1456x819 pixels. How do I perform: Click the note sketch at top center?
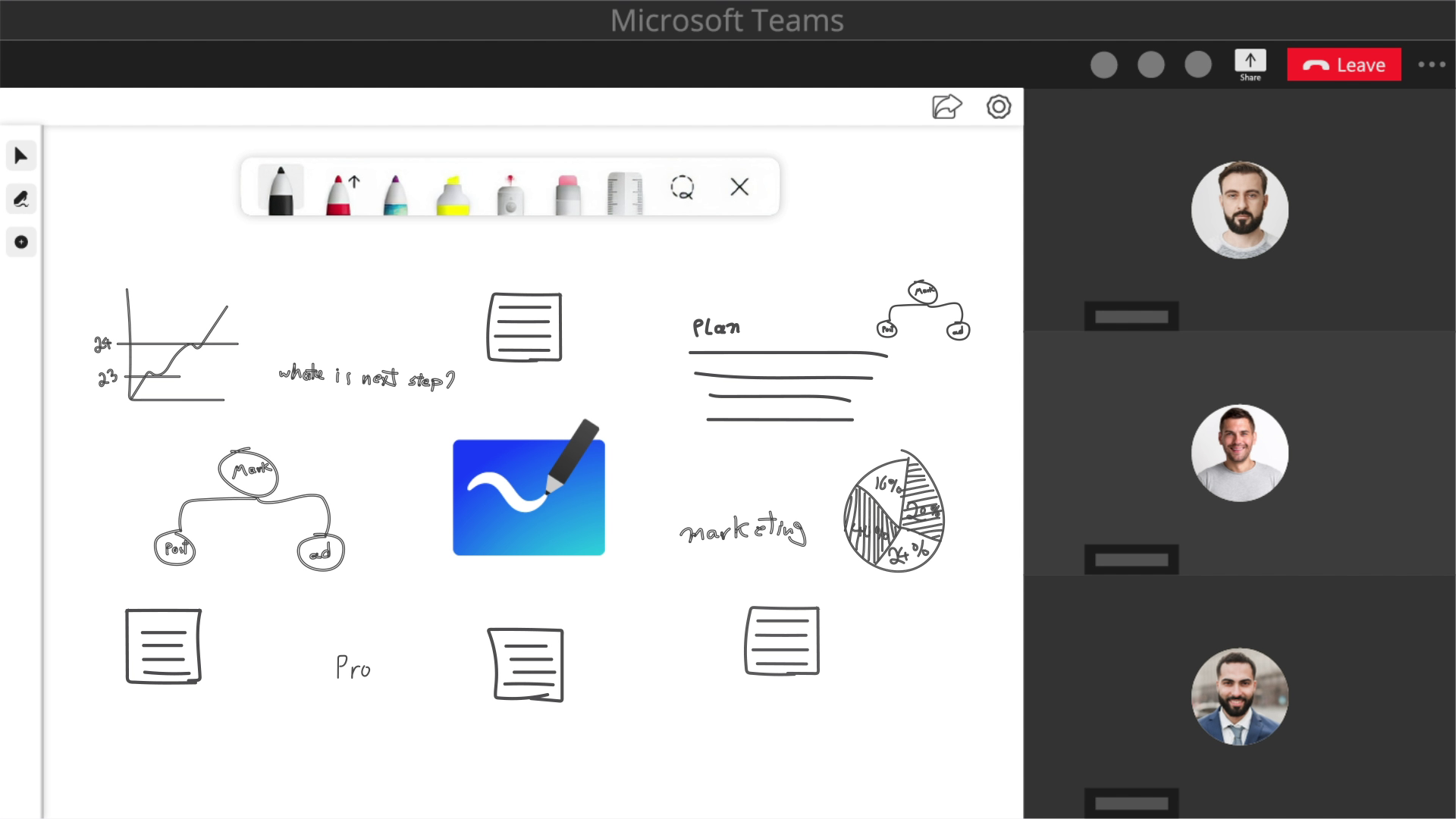(x=524, y=327)
